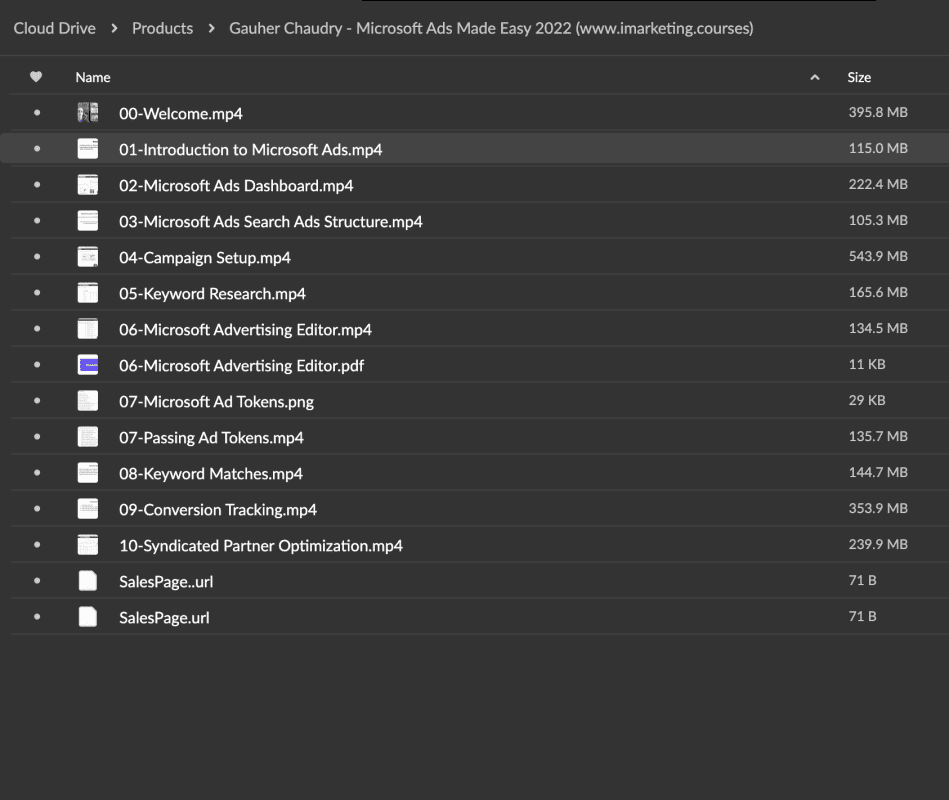Image resolution: width=949 pixels, height=800 pixels.
Task: Select 09-Conversion Tracking.mp4 file name
Action: click(218, 510)
